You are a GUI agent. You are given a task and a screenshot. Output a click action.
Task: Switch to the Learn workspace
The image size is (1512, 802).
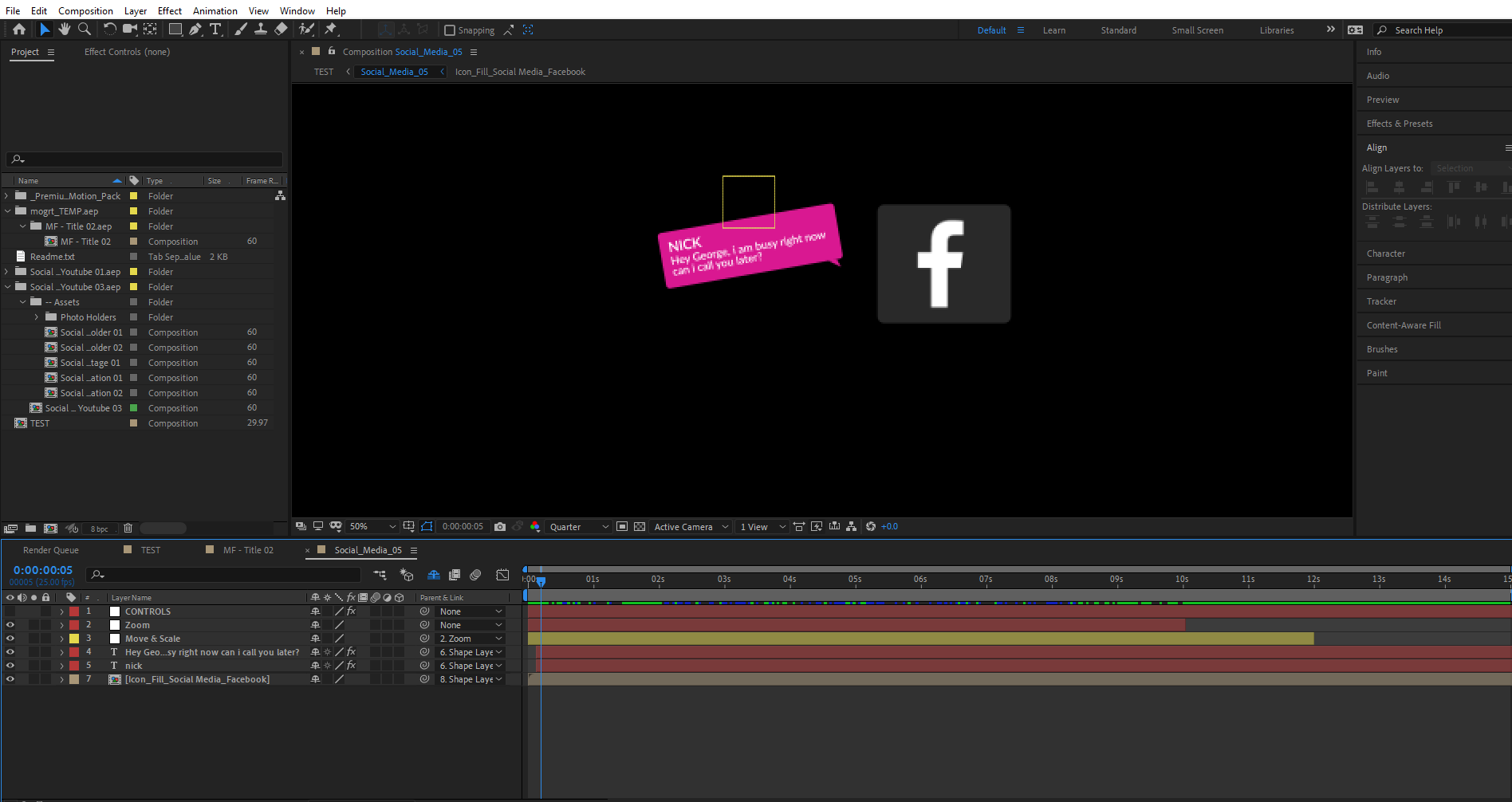(1054, 30)
